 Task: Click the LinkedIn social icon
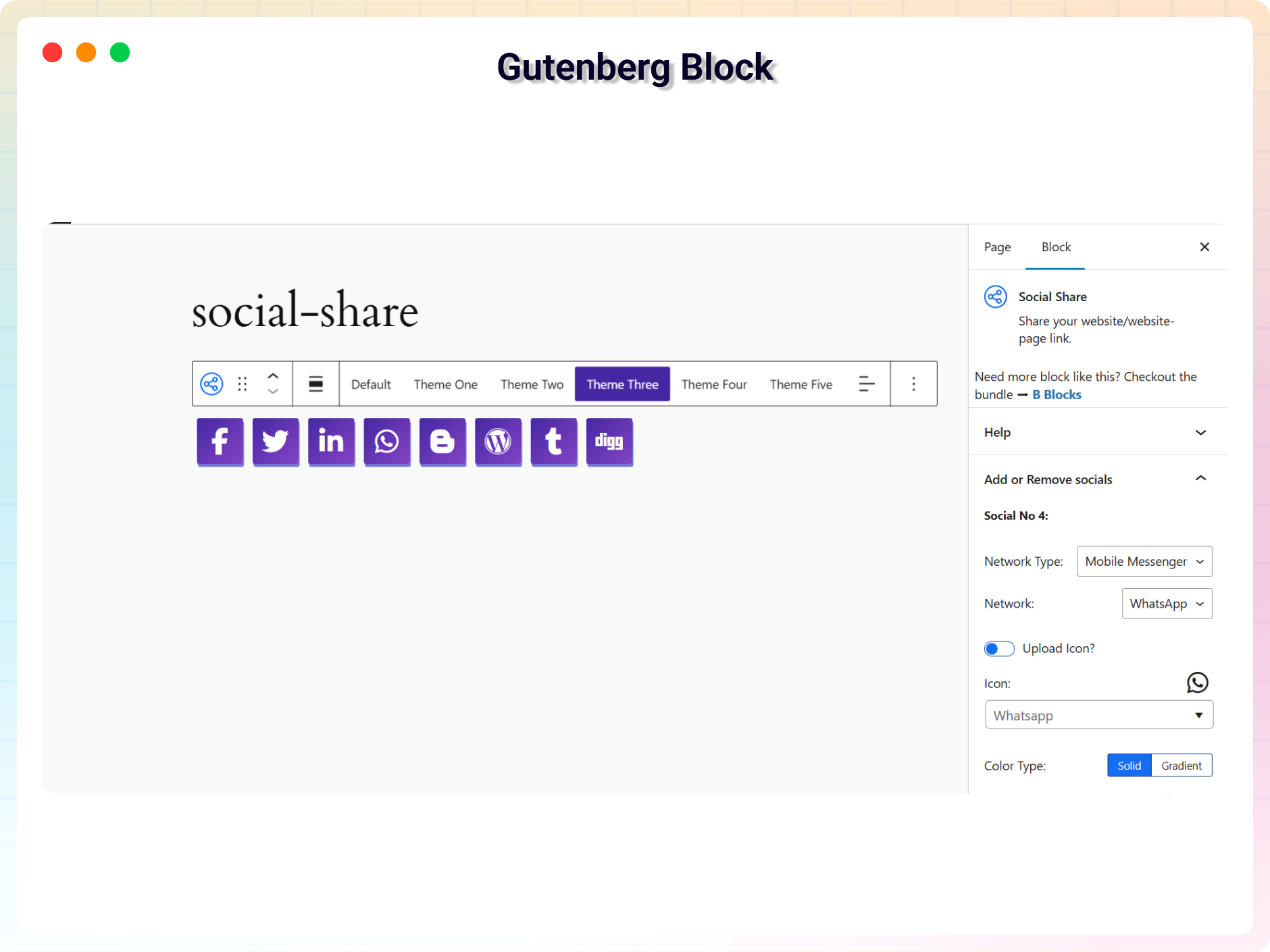(x=331, y=442)
